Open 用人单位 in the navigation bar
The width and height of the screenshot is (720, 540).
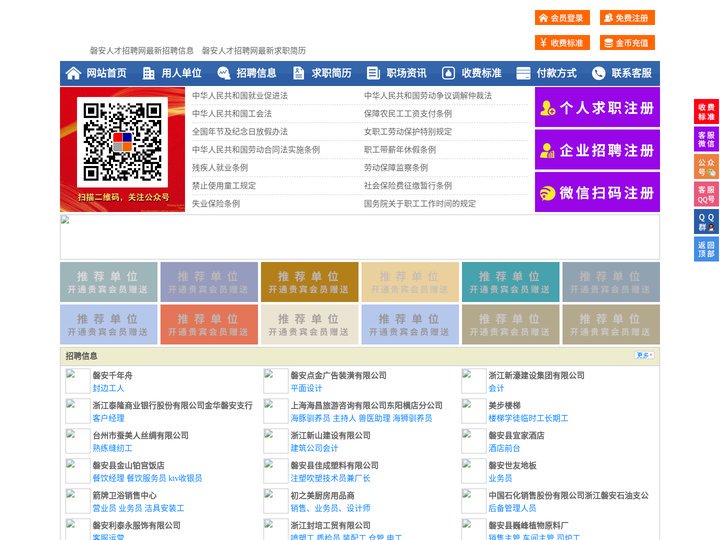coord(181,73)
